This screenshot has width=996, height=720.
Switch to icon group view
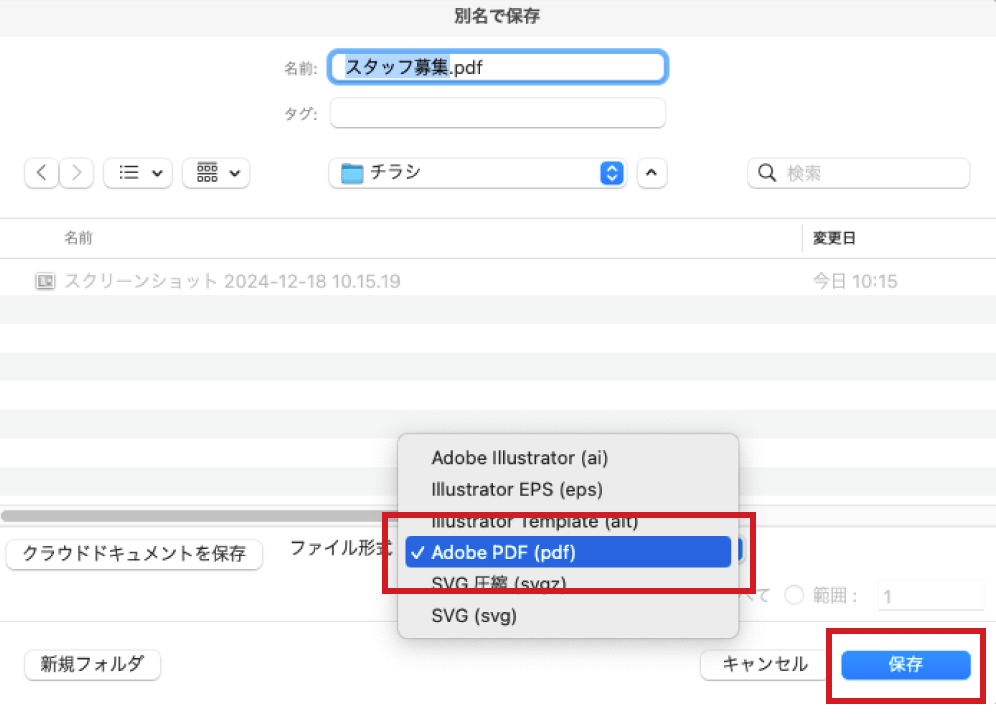208,172
